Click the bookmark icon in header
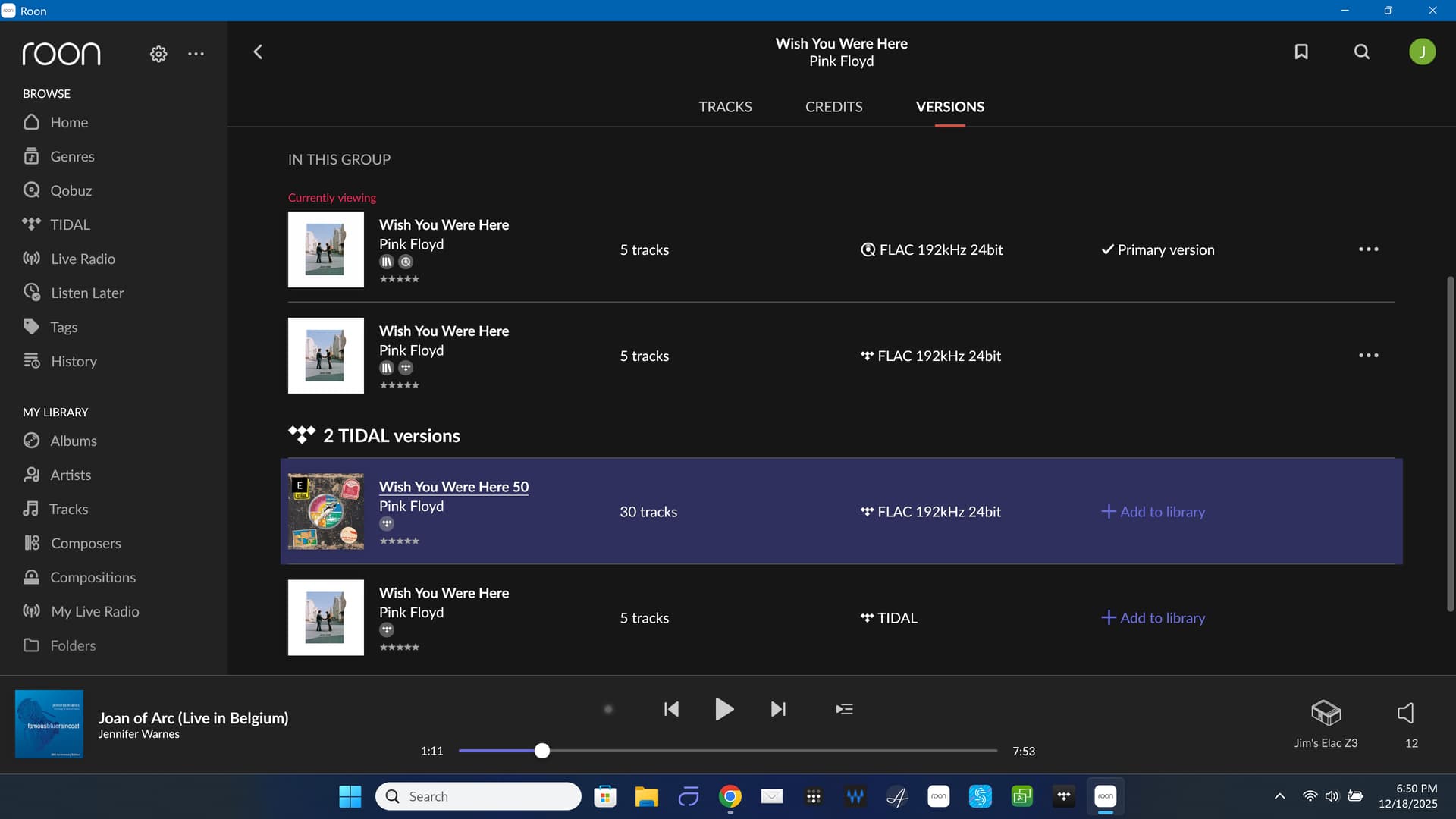Viewport: 1456px width, 819px height. [1301, 52]
